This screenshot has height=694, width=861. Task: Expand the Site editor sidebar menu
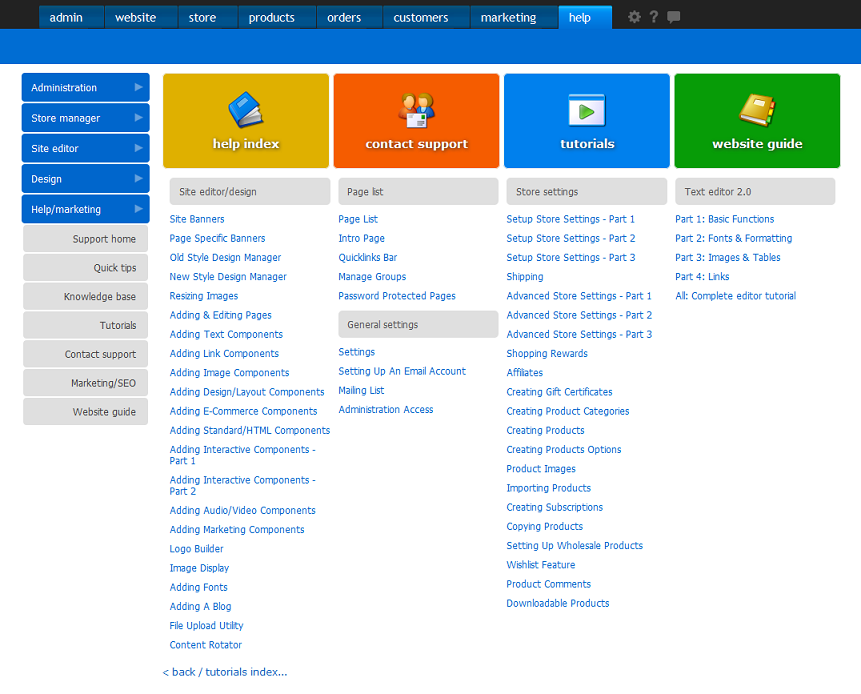click(x=85, y=149)
